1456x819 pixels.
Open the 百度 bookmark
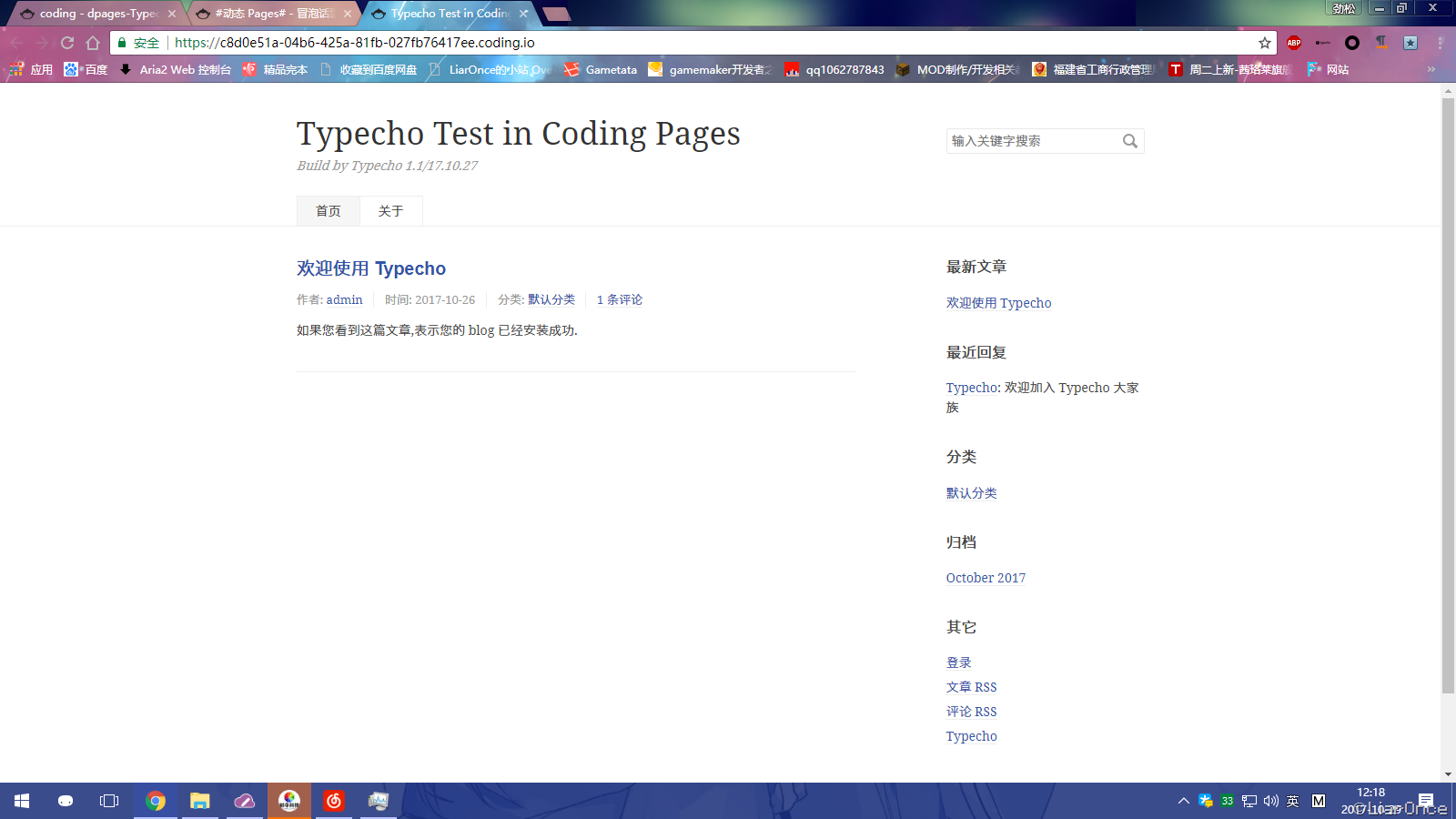pos(86,69)
